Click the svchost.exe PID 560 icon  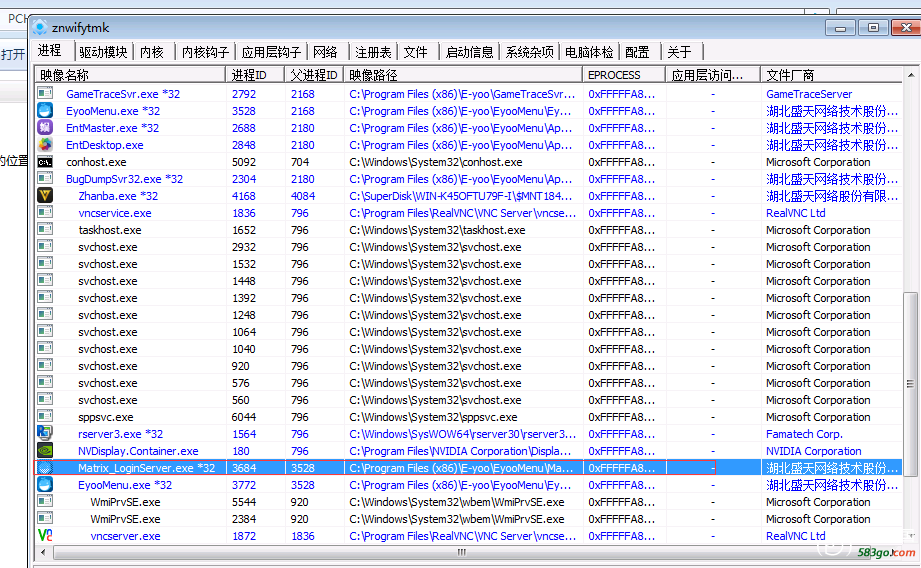tap(45, 400)
